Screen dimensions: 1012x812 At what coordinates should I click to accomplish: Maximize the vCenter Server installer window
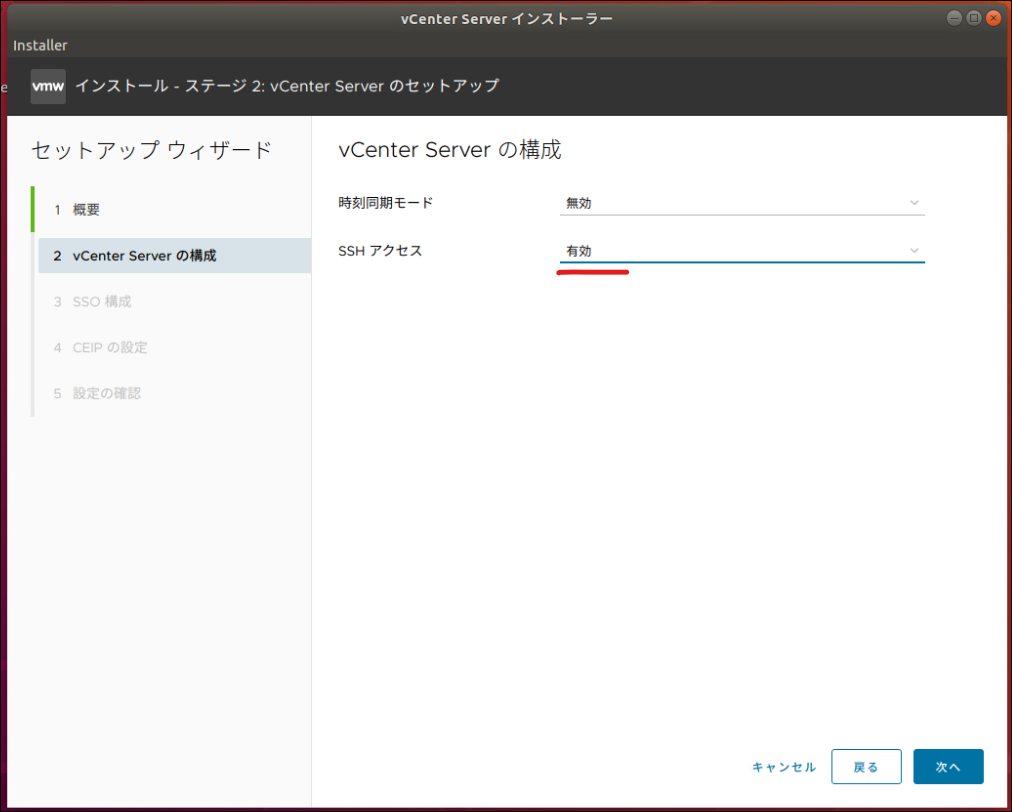tap(974, 18)
